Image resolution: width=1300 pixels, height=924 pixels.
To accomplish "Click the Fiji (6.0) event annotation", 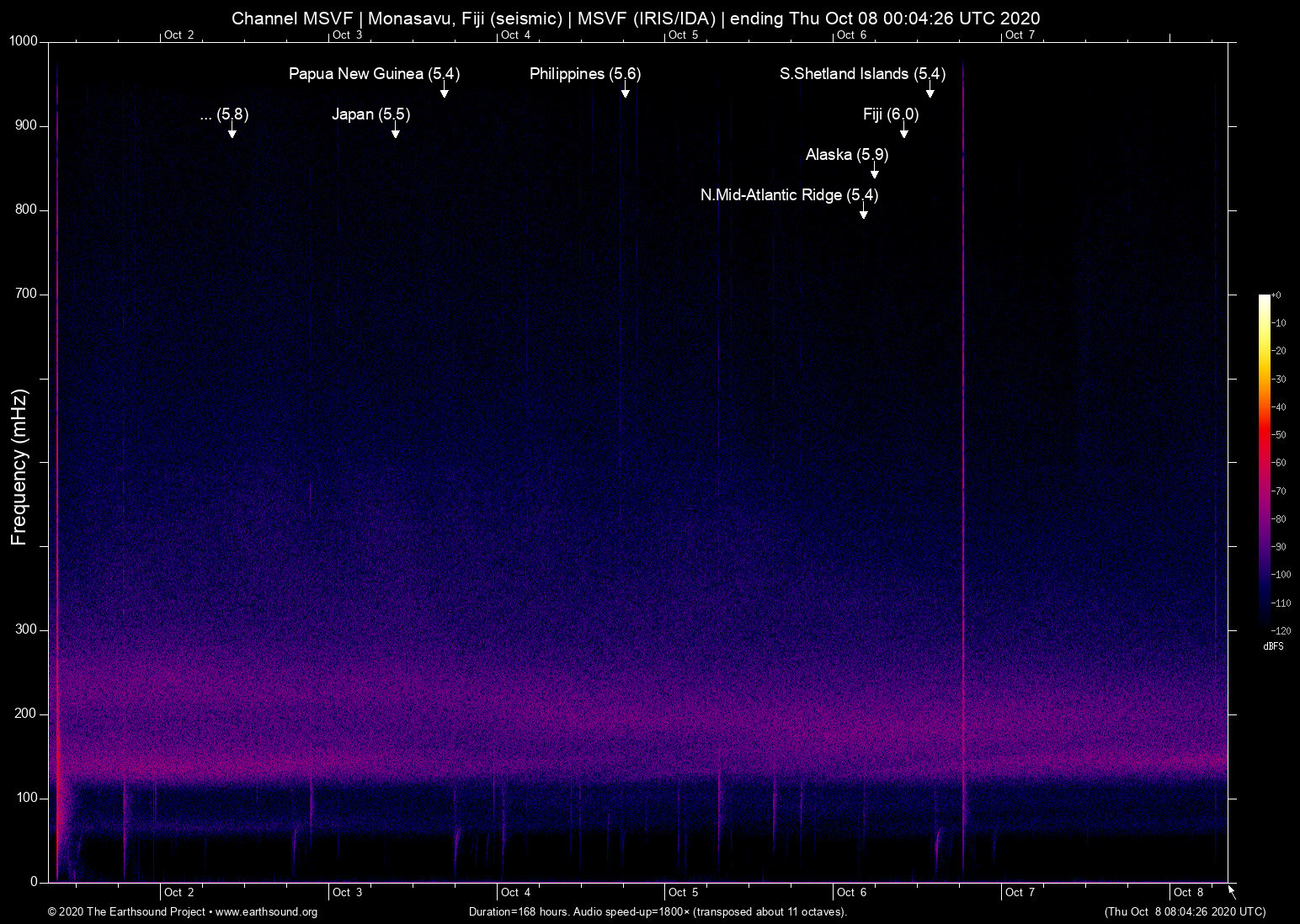I will [890, 114].
